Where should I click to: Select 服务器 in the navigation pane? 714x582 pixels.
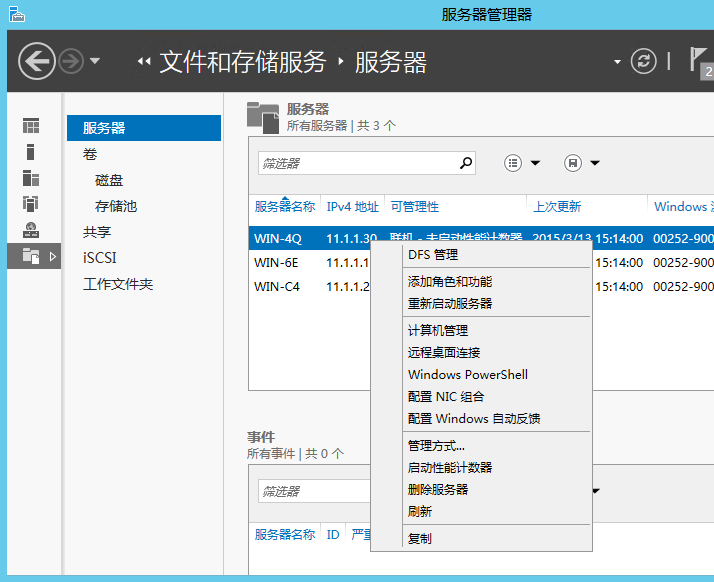144,128
